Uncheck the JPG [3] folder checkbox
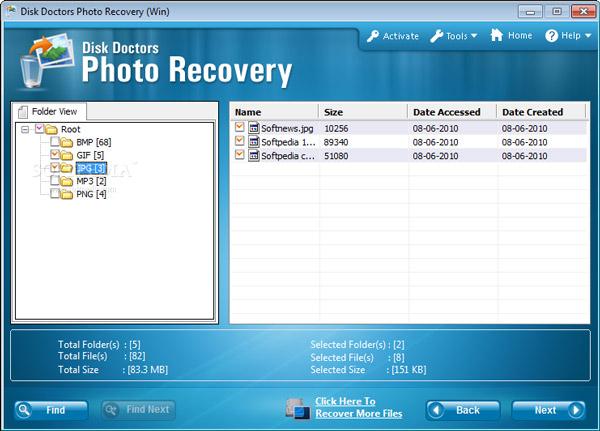Screen dimensions: 600x431 coord(55,167)
